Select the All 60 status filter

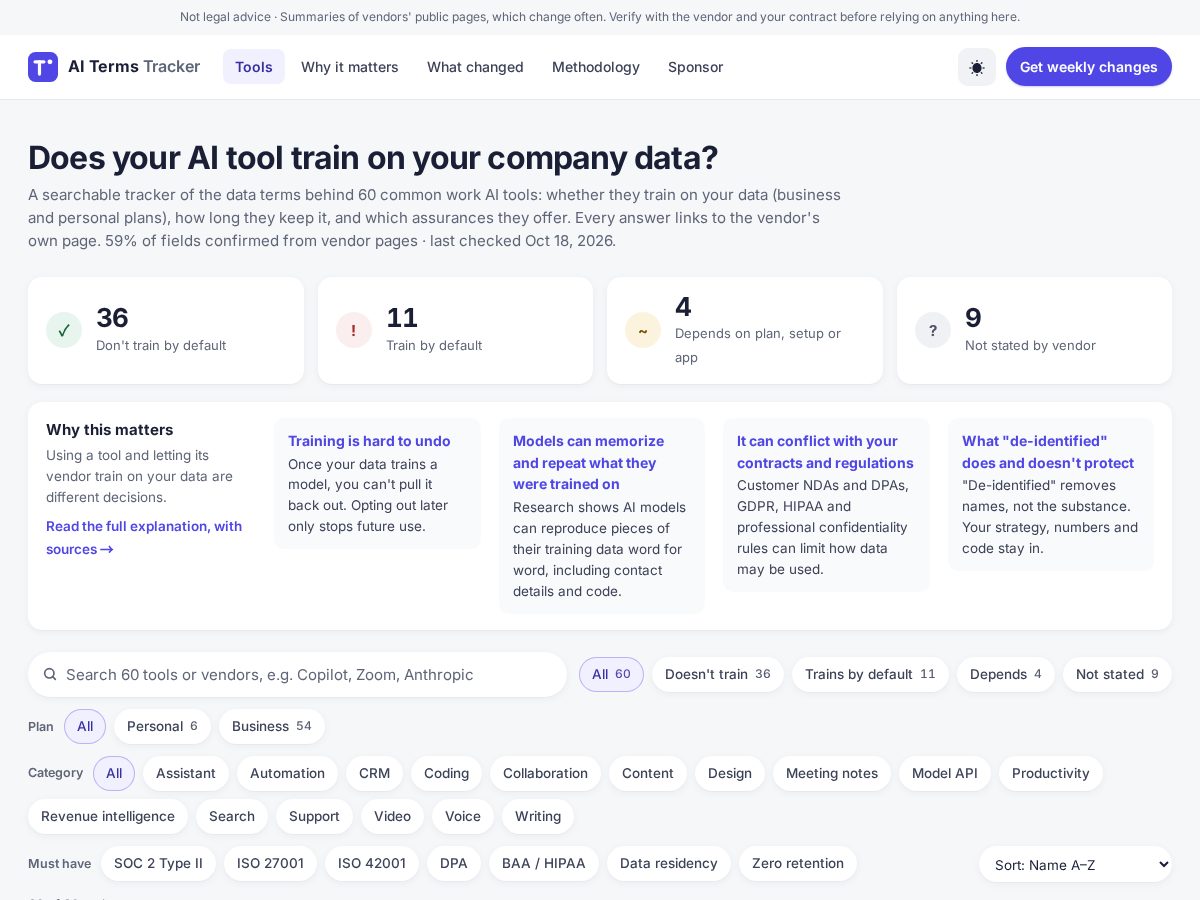tap(611, 674)
